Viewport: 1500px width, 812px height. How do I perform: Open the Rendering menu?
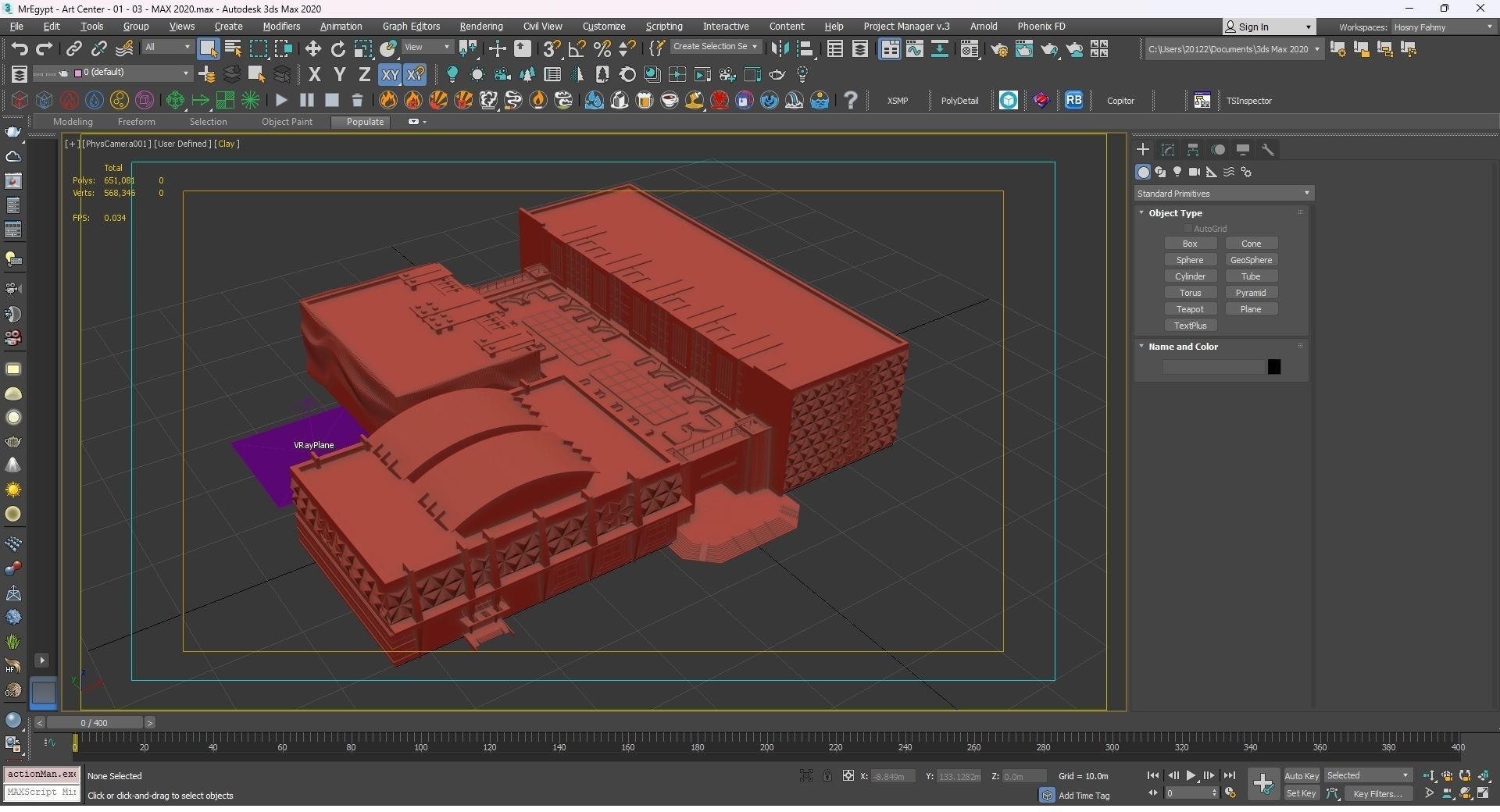click(480, 27)
